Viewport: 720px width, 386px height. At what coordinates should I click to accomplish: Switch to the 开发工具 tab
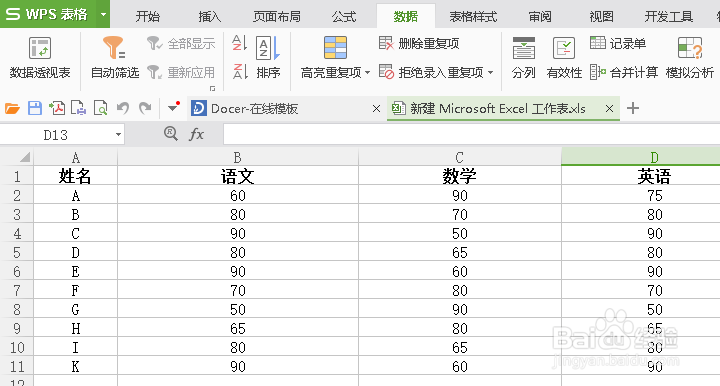pos(669,17)
